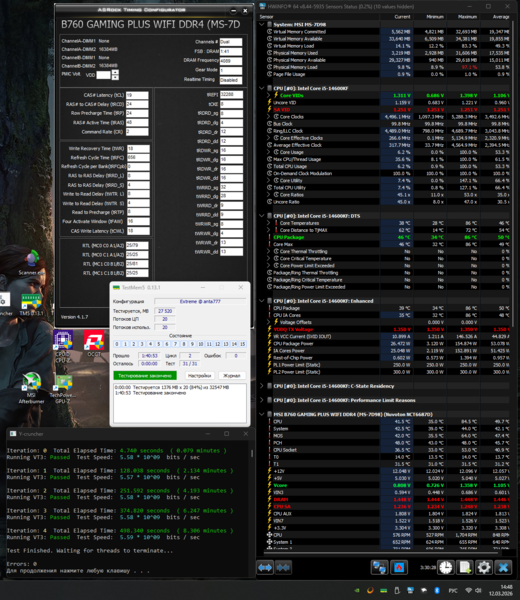The image size is (520, 600).
Task: Click Refresh Cycle Time (tRFC) value field
Action: click(x=138, y=158)
